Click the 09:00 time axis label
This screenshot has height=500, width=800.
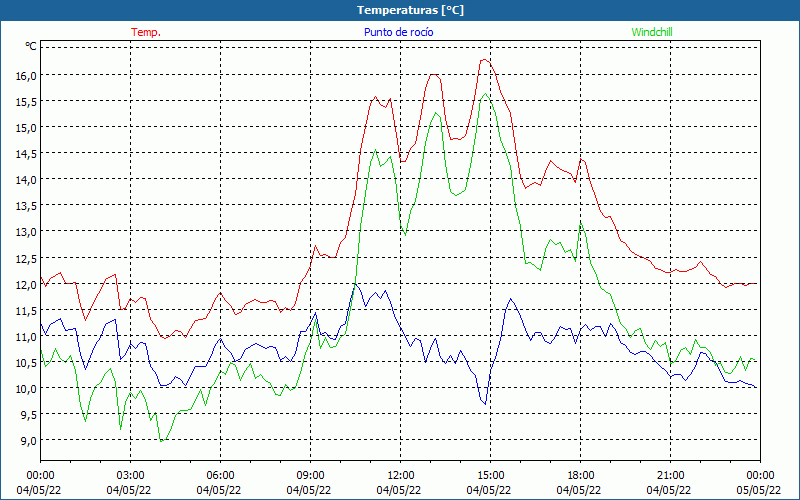tap(310, 475)
